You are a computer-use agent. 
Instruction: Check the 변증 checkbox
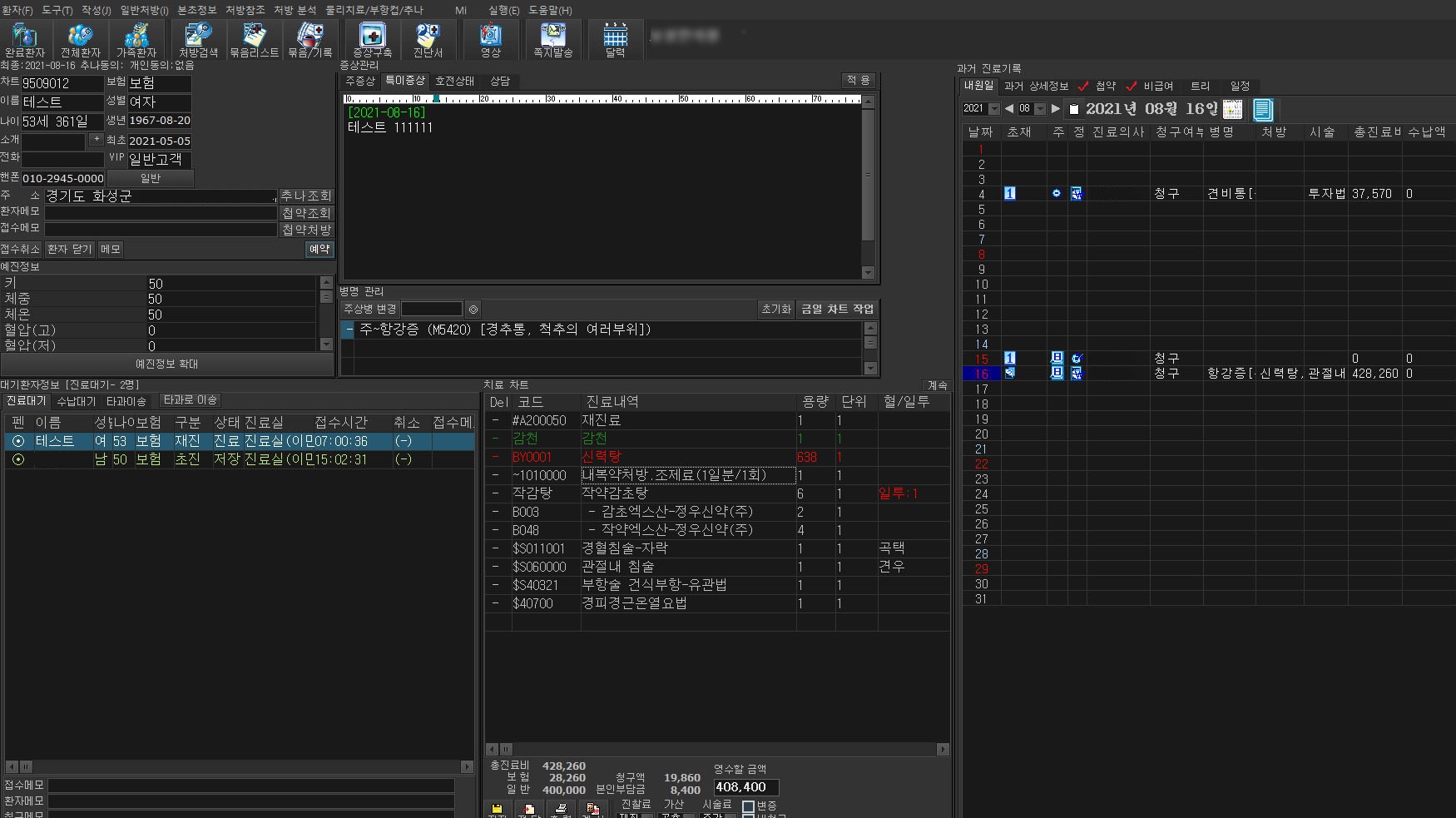pos(748,806)
